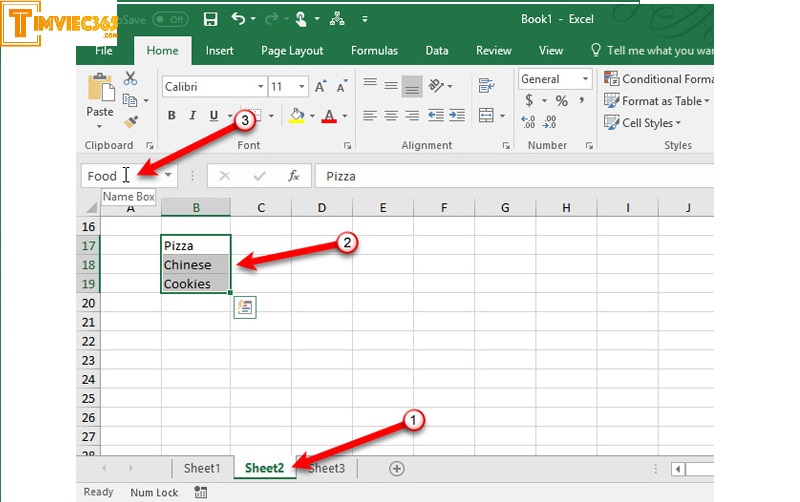Apply Top Align to cells
This screenshot has width=800, height=502.
(370, 84)
